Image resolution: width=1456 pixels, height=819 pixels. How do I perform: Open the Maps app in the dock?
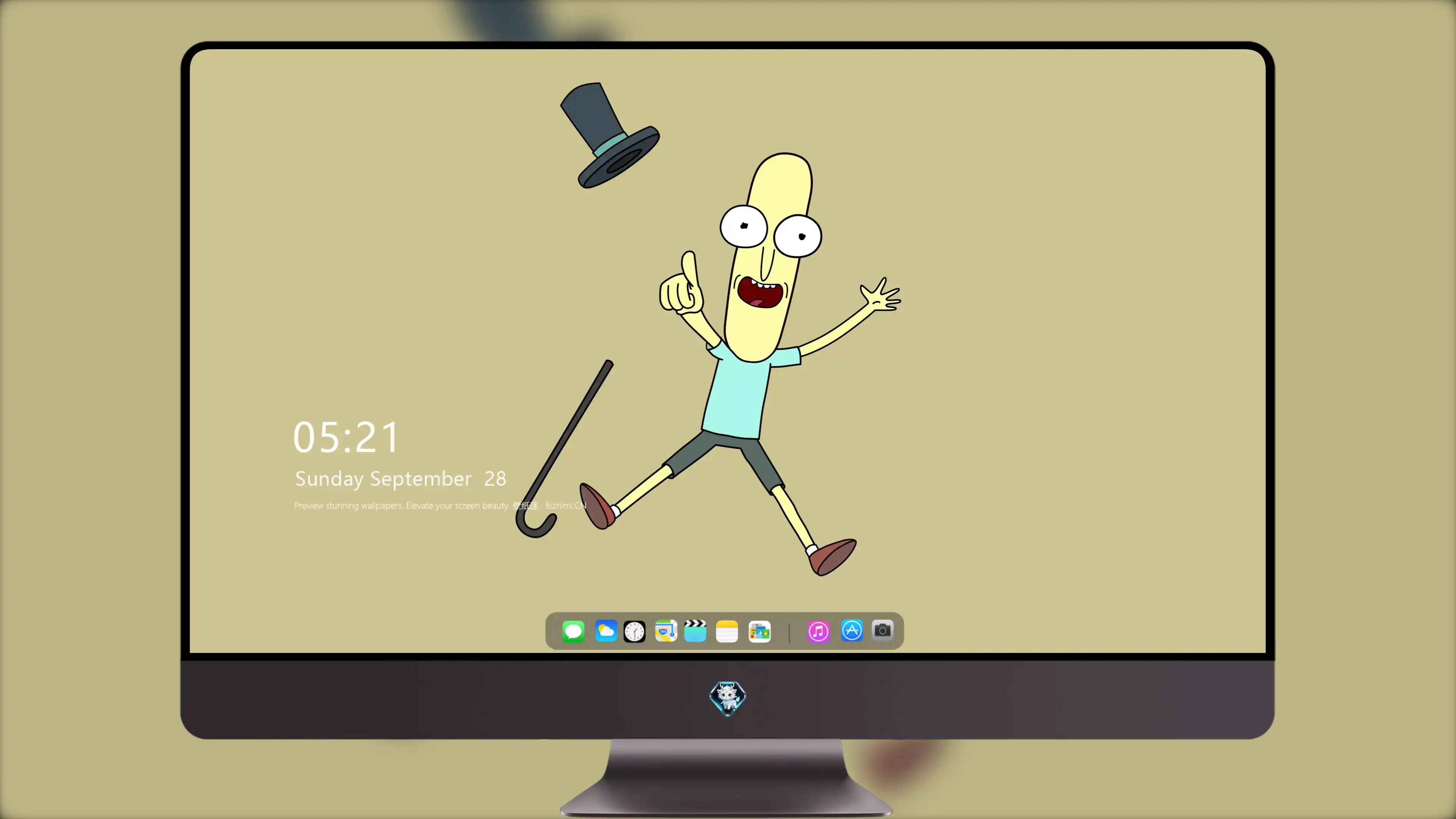click(666, 631)
